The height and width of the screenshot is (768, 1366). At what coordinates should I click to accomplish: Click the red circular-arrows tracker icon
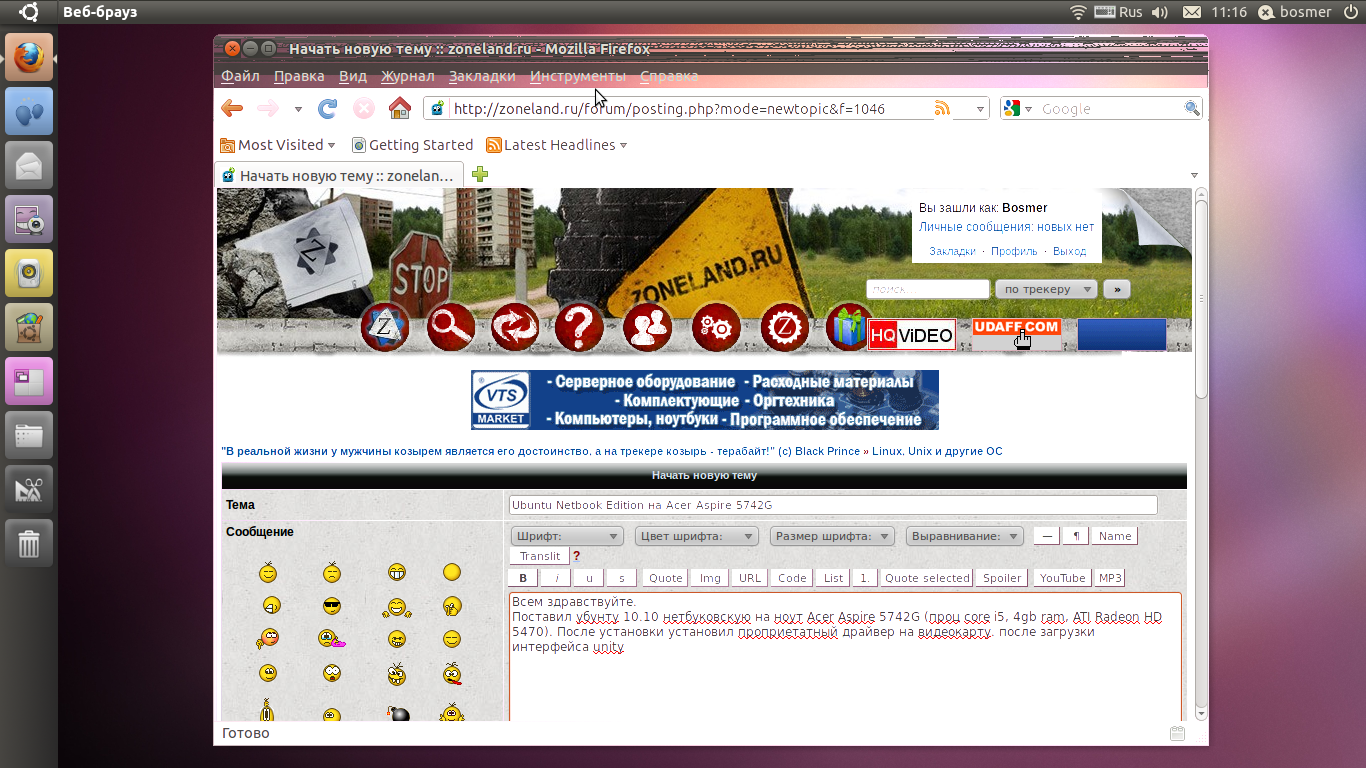pos(515,327)
